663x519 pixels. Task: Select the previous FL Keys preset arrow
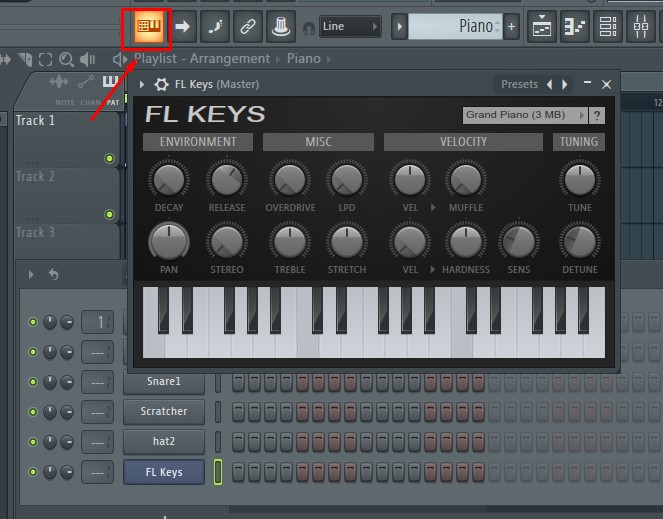coord(549,85)
